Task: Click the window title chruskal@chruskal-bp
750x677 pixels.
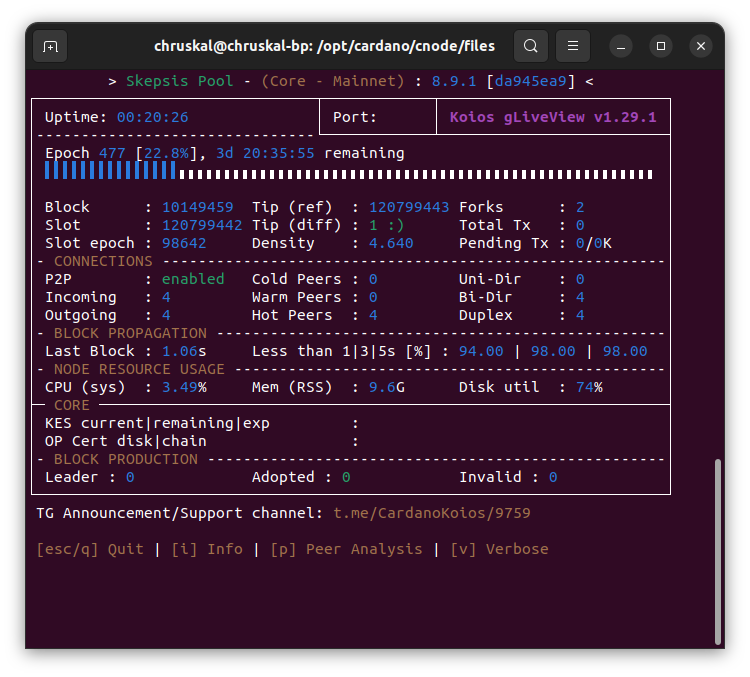Action: [x=324, y=46]
